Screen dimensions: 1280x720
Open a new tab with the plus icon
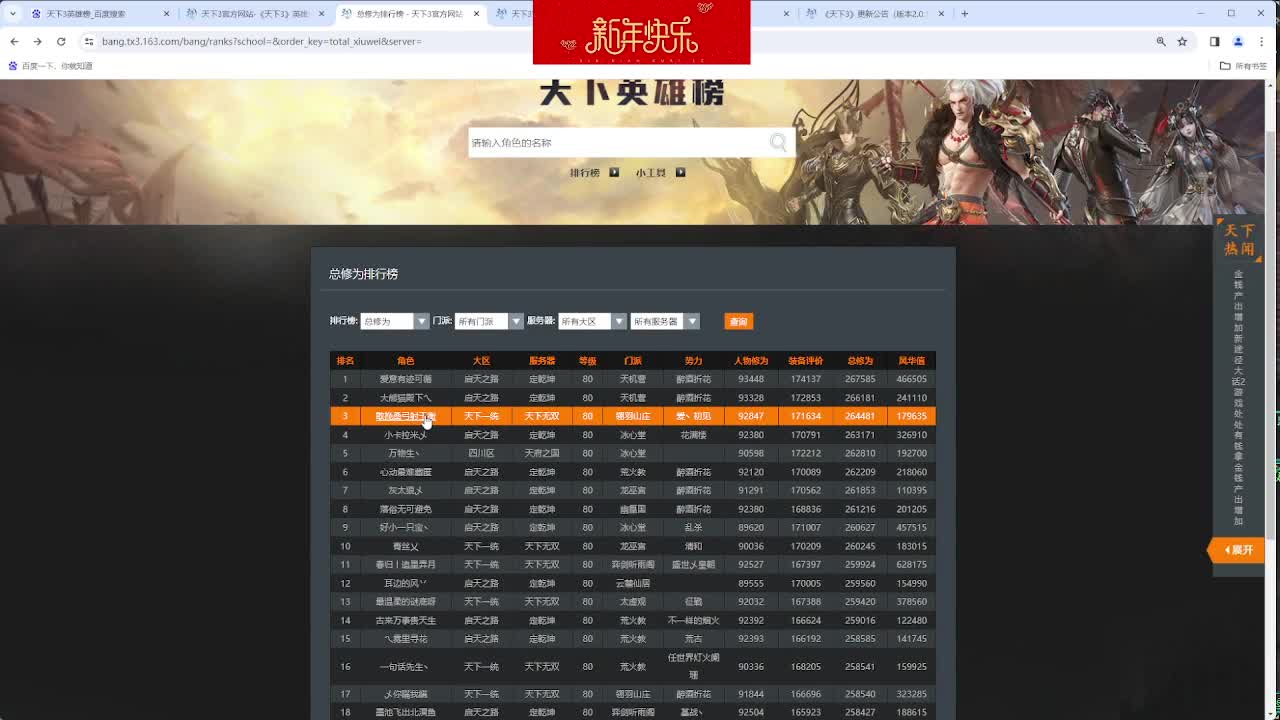(x=964, y=14)
